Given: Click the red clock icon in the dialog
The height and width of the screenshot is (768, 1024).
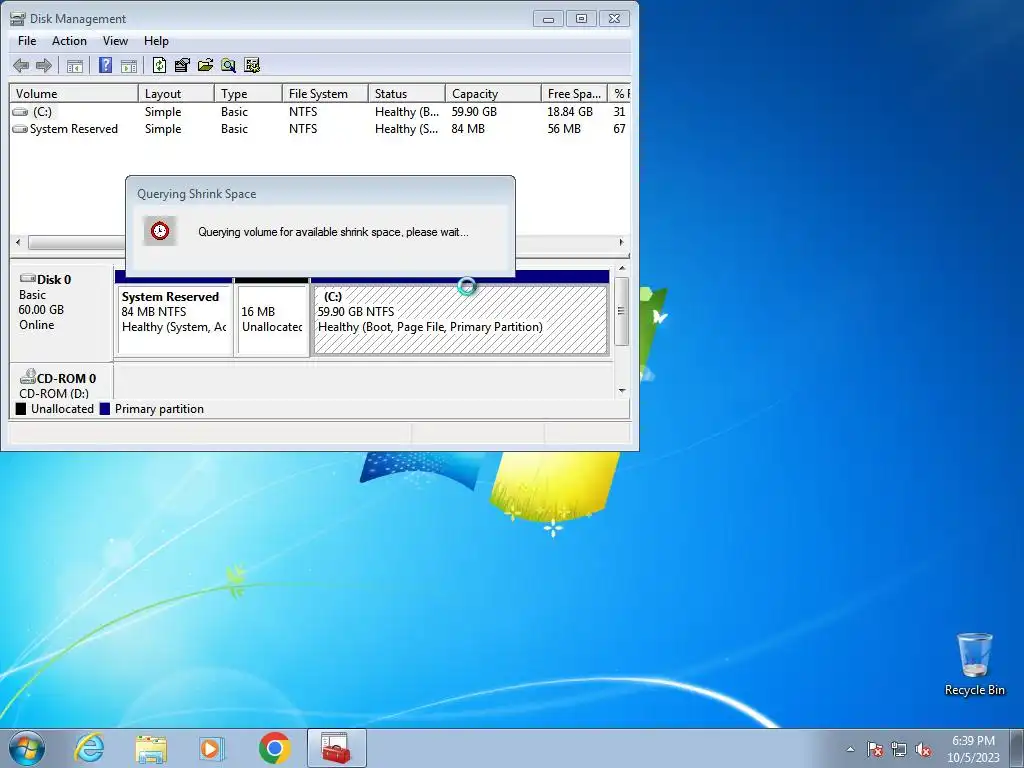Looking at the screenshot, I should (x=160, y=231).
